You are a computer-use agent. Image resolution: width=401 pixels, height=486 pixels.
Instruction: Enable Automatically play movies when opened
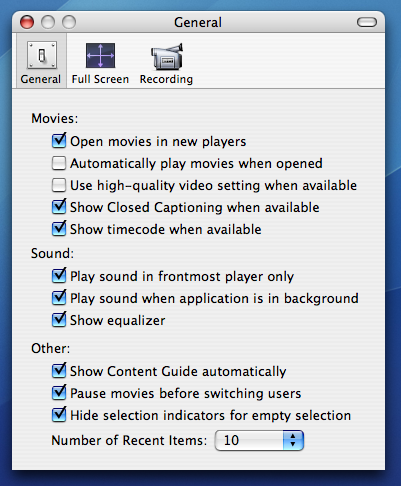coord(59,163)
